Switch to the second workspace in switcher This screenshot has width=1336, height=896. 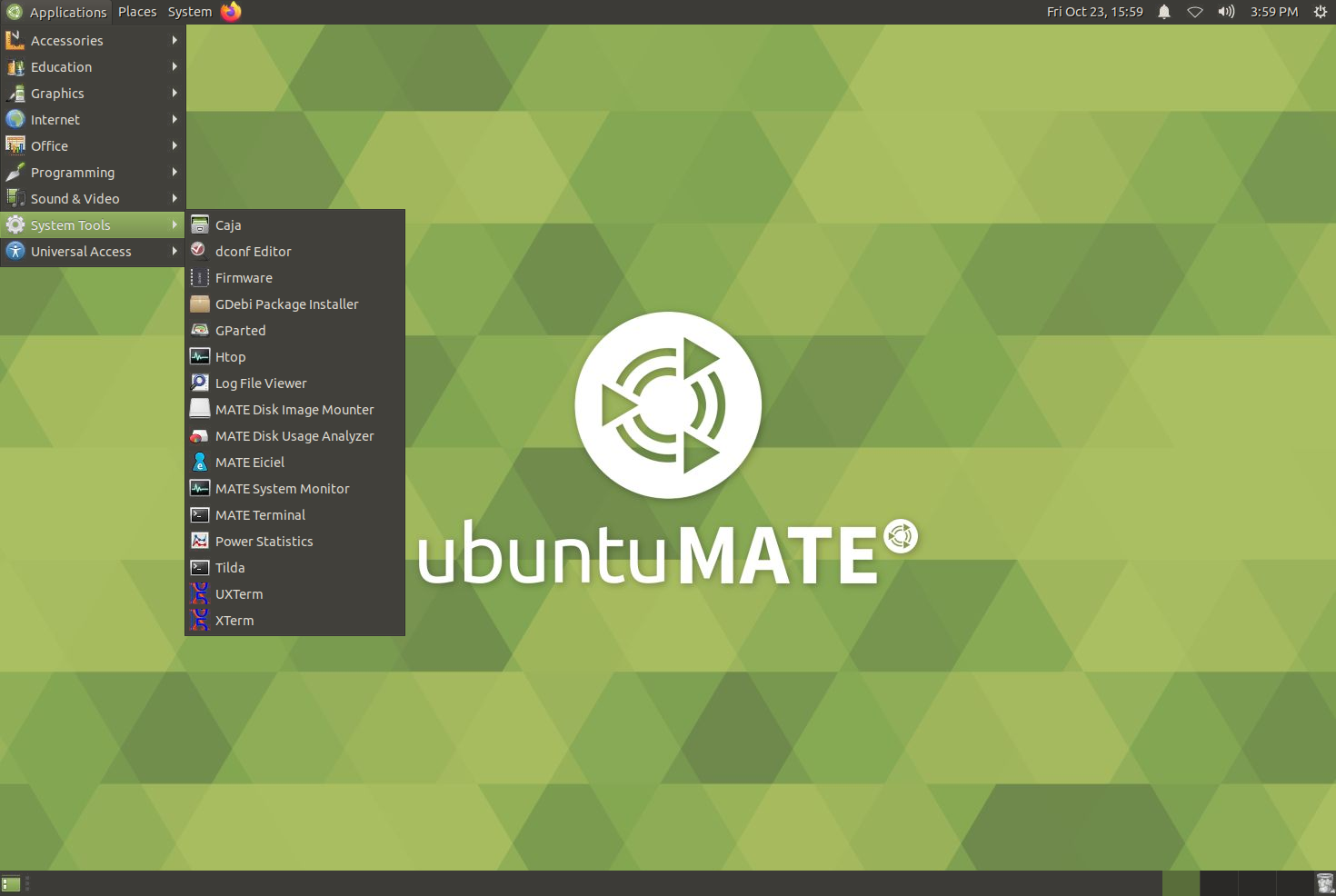pos(1219,883)
